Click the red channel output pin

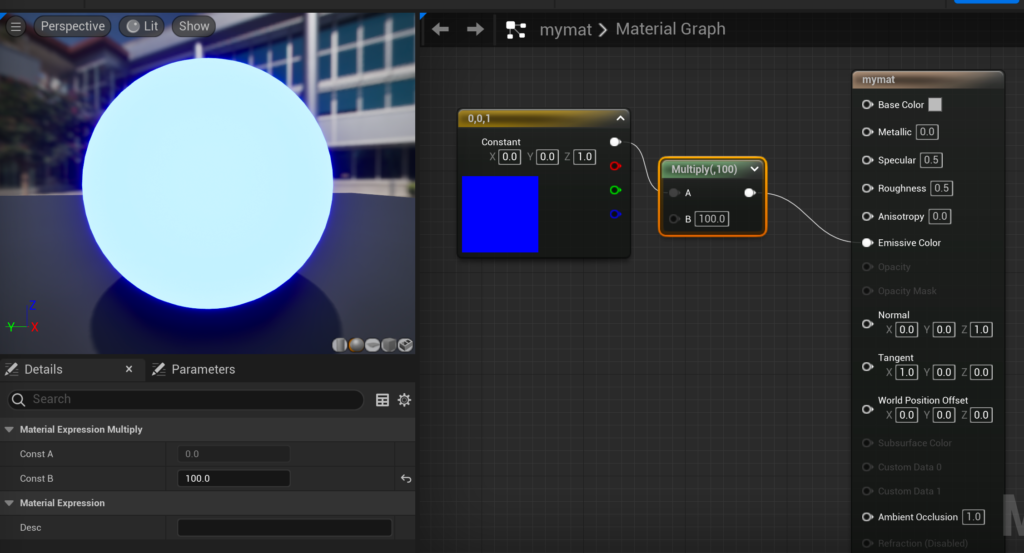click(615, 166)
